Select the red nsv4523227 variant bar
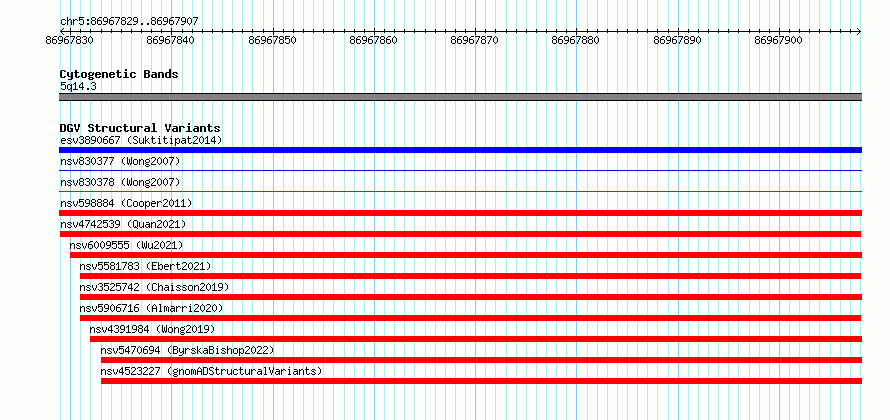 click(481, 381)
